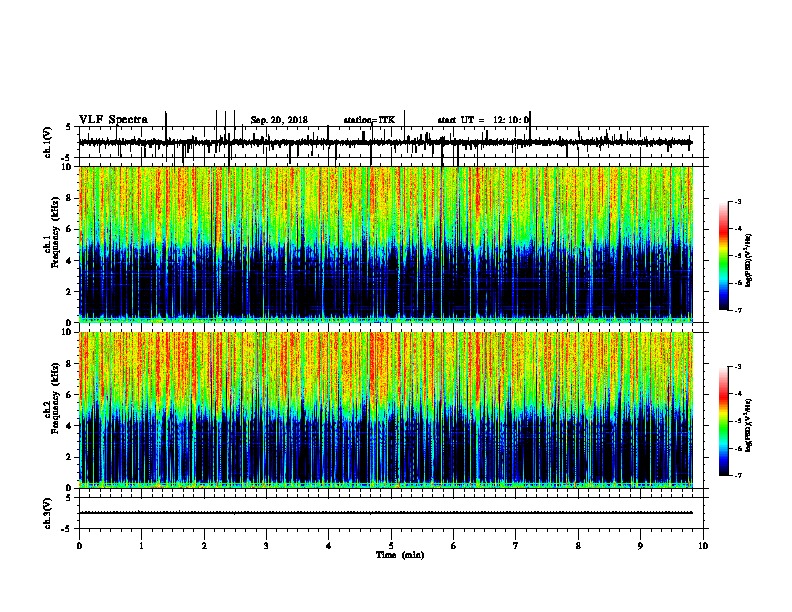Viewport: 792px width, 612px height.
Task: Click the "Time (min)" x-axis label
Action: pos(400,555)
